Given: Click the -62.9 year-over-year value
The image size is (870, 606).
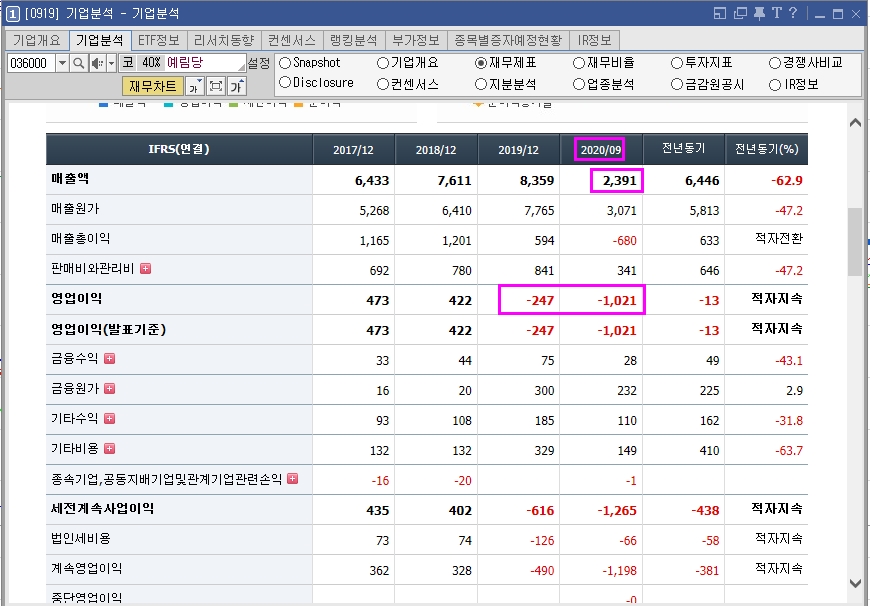Looking at the screenshot, I should [x=787, y=181].
